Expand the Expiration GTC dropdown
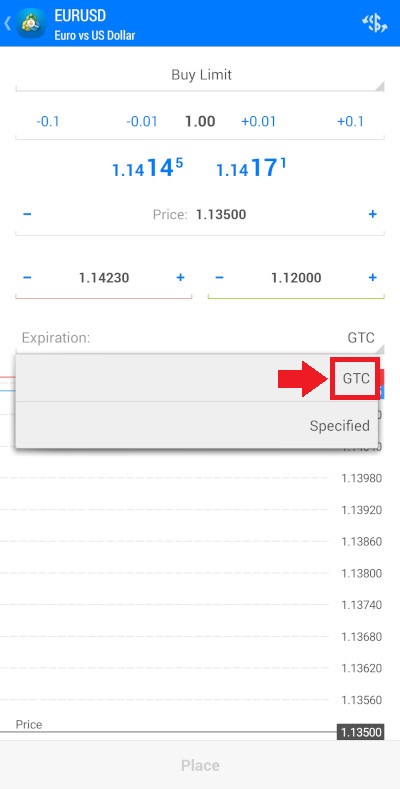The image size is (400, 789). click(x=200, y=338)
